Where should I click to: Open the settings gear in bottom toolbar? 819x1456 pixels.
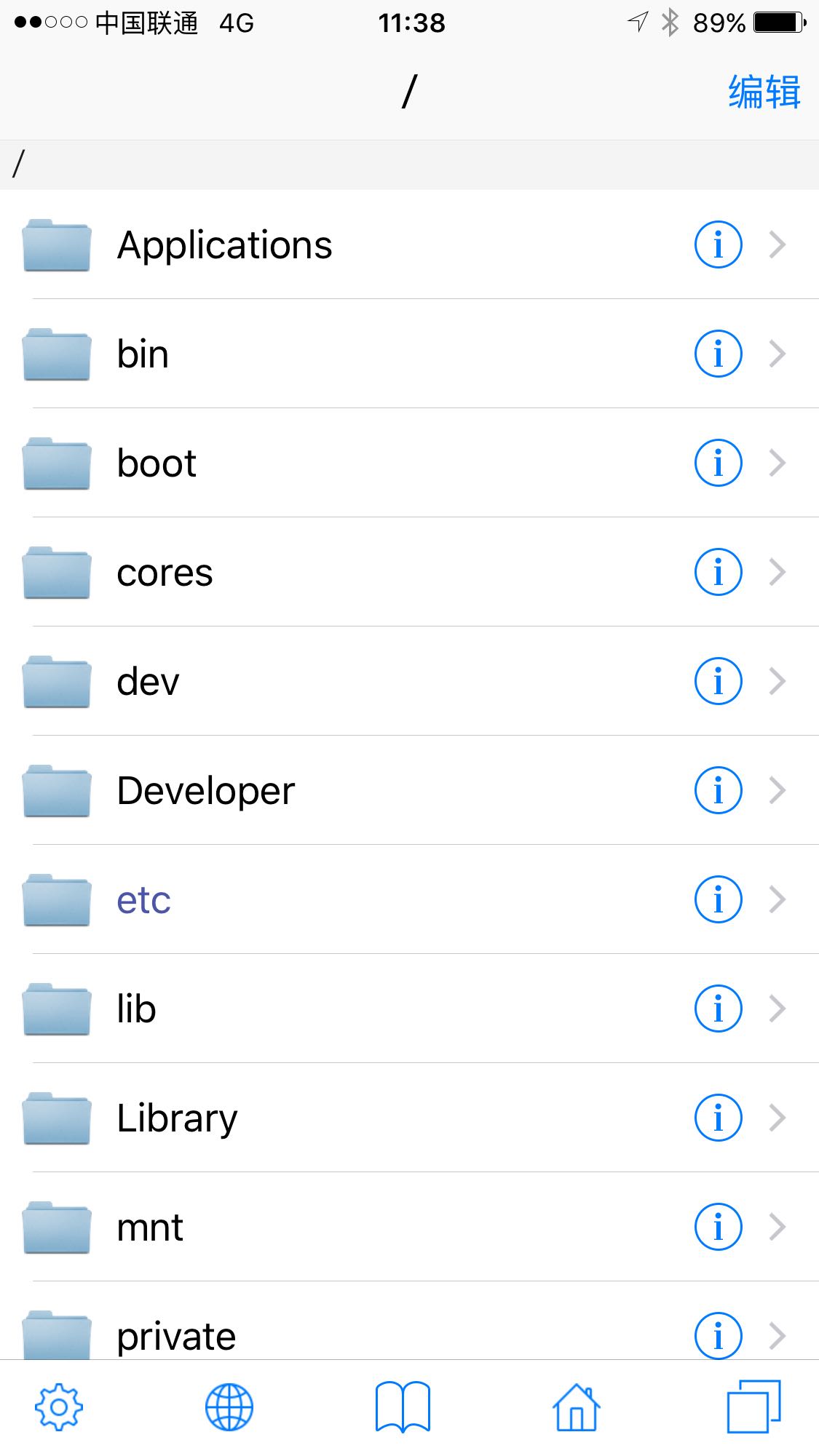coord(59,1407)
